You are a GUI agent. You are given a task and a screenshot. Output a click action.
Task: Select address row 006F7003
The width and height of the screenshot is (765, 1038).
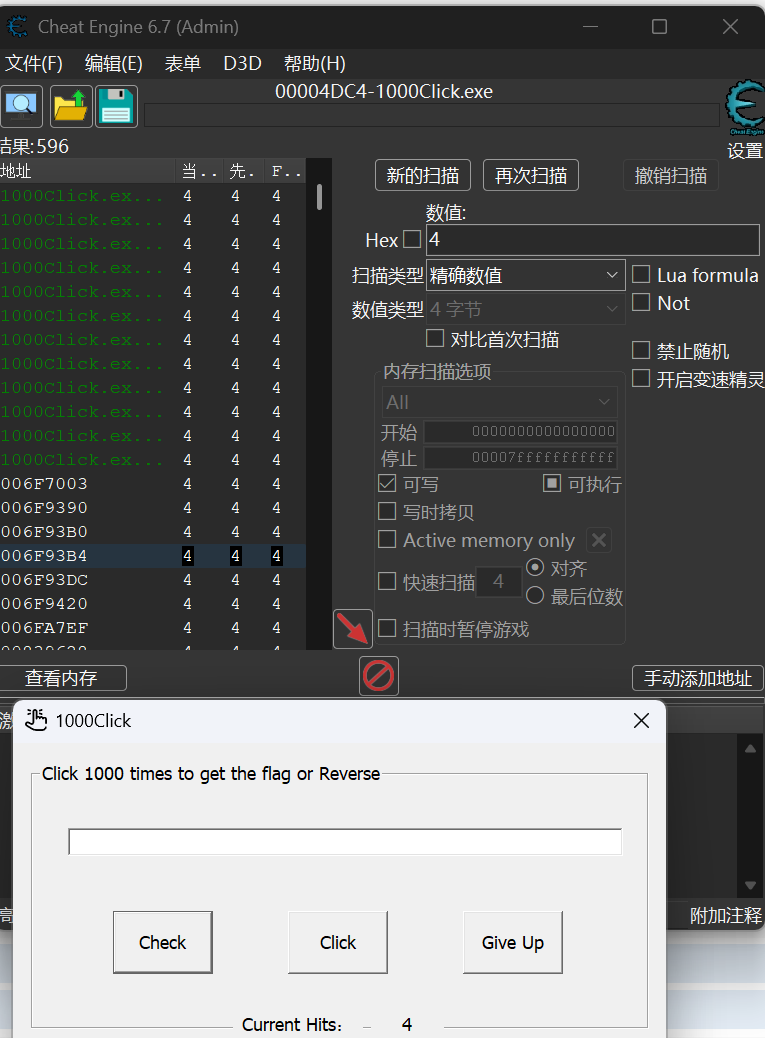pos(153,484)
